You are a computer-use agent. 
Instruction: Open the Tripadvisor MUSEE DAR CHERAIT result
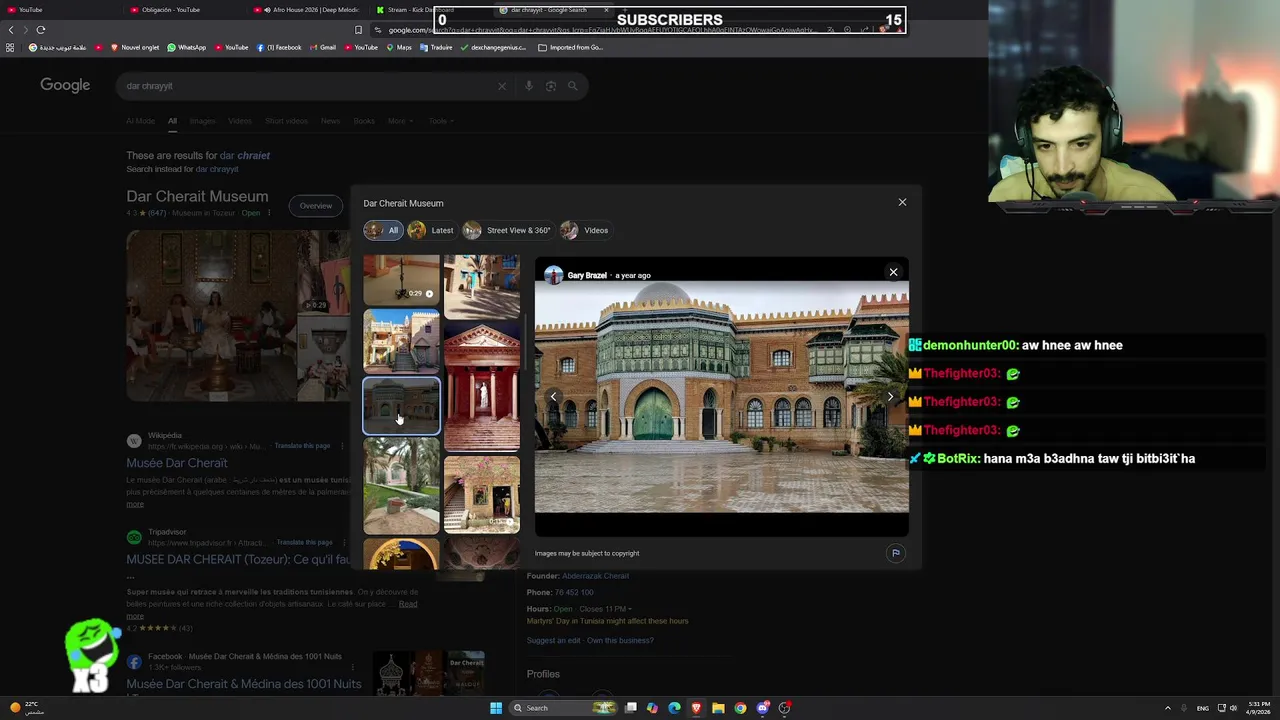click(238, 560)
